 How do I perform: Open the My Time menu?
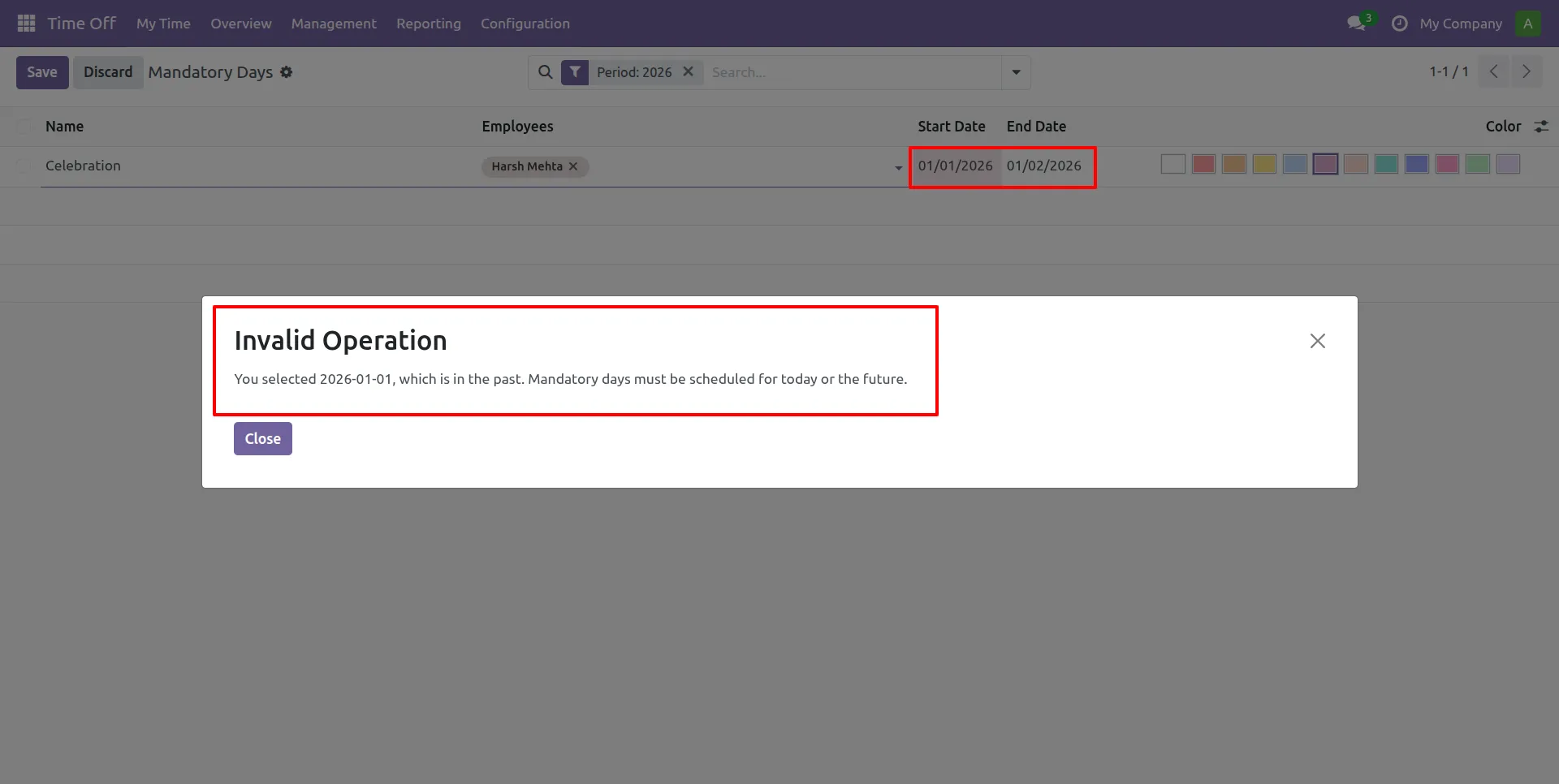click(x=162, y=24)
